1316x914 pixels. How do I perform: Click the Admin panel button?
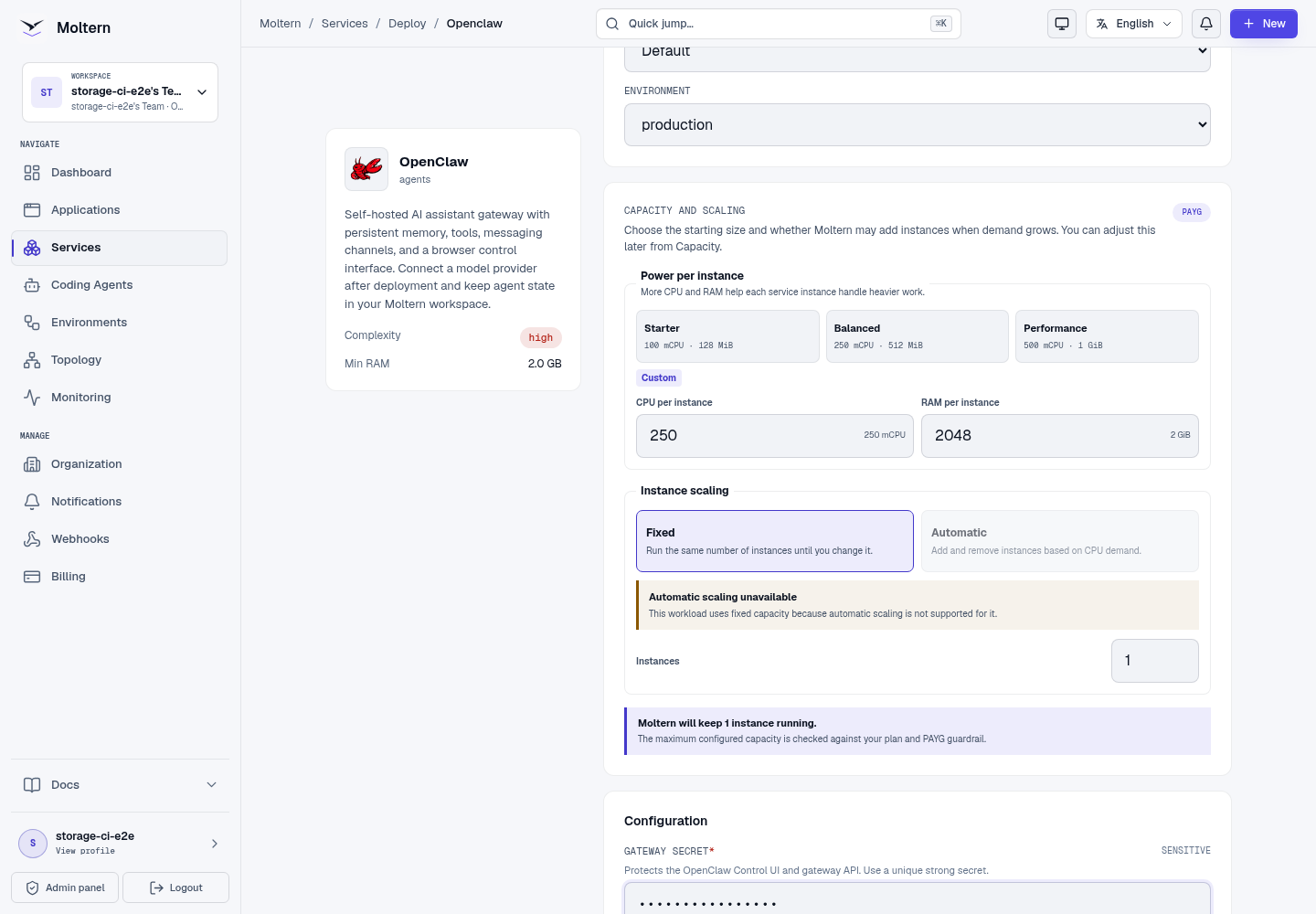point(65,887)
